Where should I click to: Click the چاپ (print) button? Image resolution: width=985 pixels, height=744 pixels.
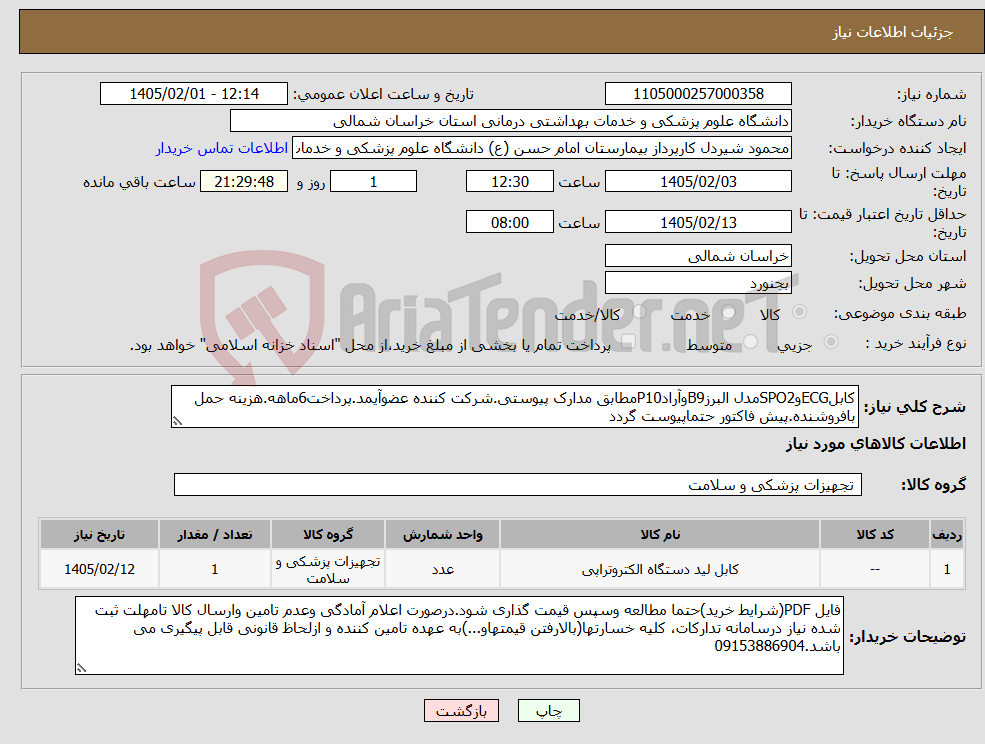[x=548, y=711]
